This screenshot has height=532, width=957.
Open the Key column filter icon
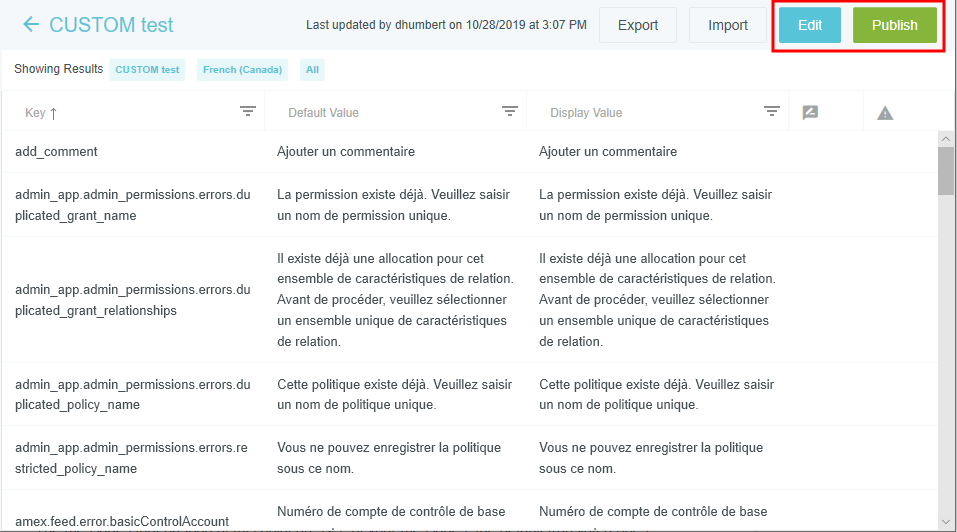(248, 112)
